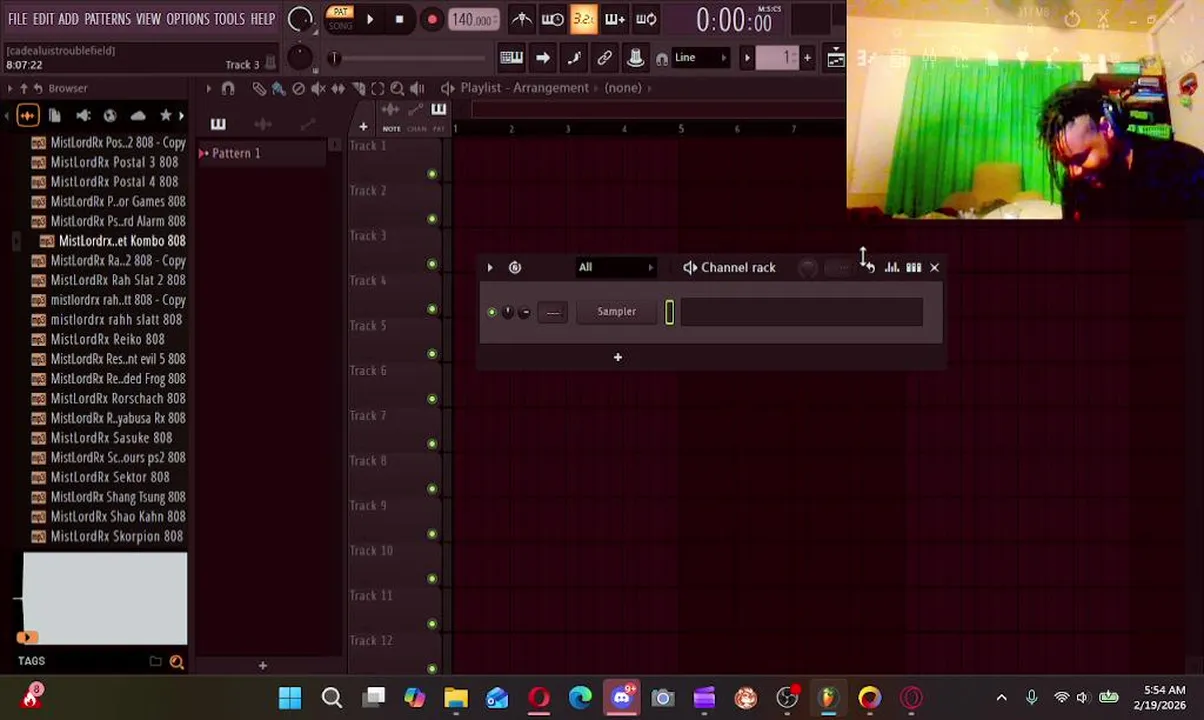The height and width of the screenshot is (720, 1204).
Task: Select the star favorites browser tab icon
Action: pyautogui.click(x=166, y=116)
